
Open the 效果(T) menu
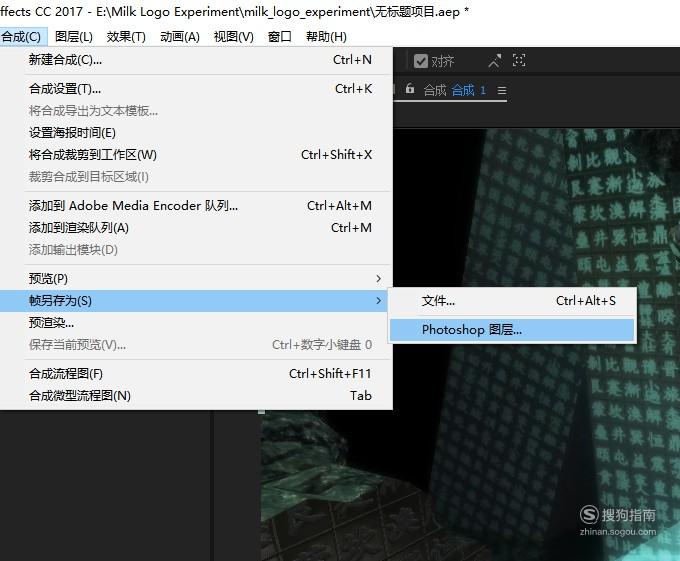[x=126, y=37]
